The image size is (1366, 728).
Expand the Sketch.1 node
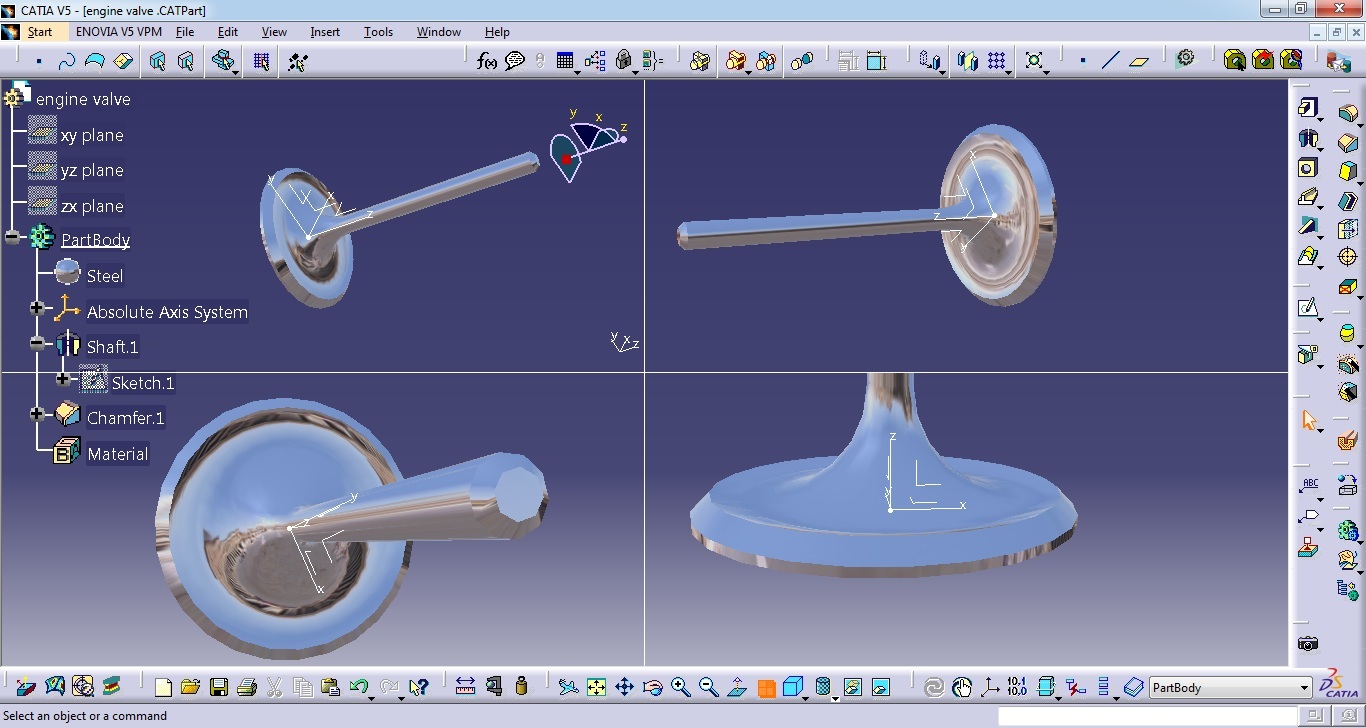[63, 379]
